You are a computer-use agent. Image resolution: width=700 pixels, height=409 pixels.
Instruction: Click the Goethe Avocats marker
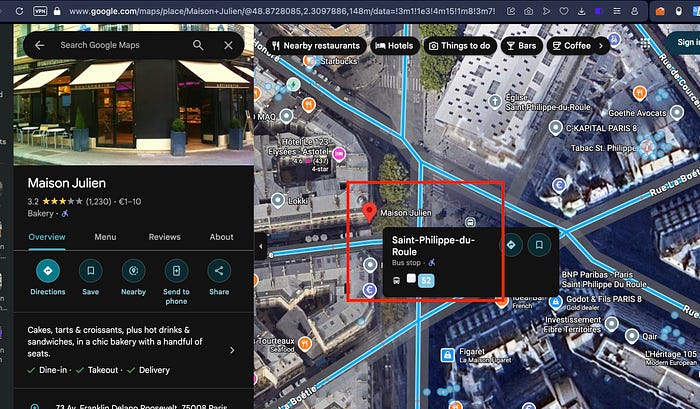[x=677, y=113]
